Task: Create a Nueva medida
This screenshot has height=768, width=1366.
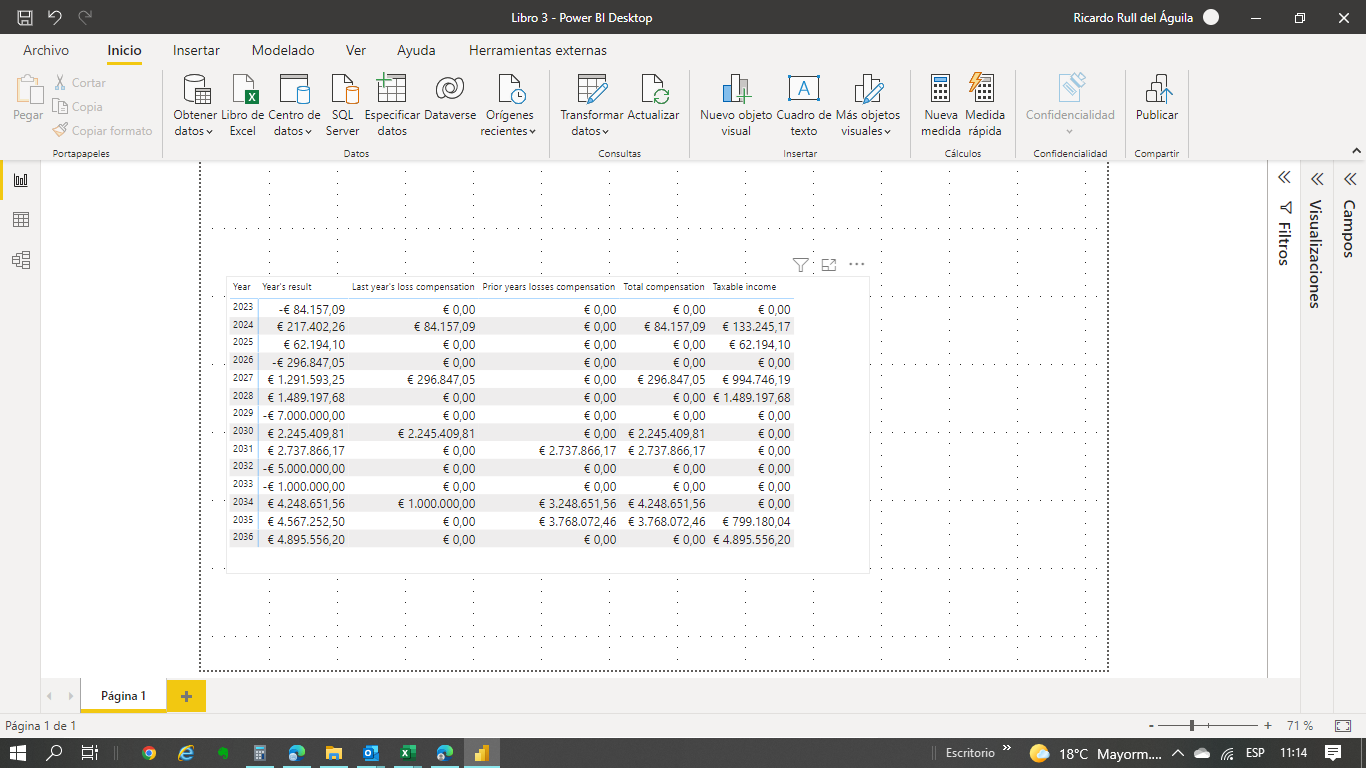Action: (x=941, y=105)
